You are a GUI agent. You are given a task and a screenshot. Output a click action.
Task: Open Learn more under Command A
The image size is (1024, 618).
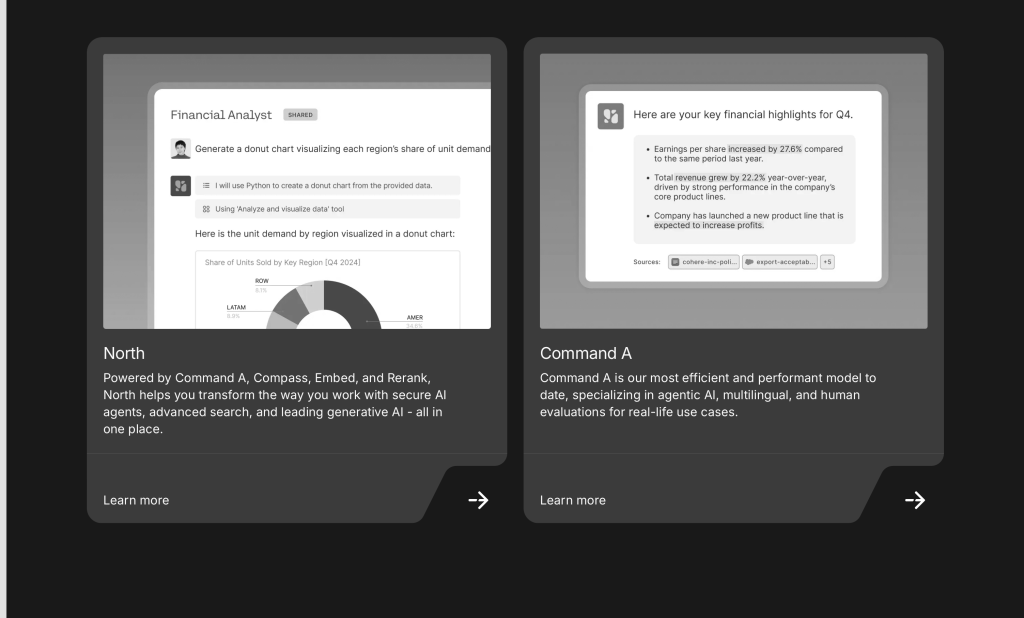[x=573, y=500]
